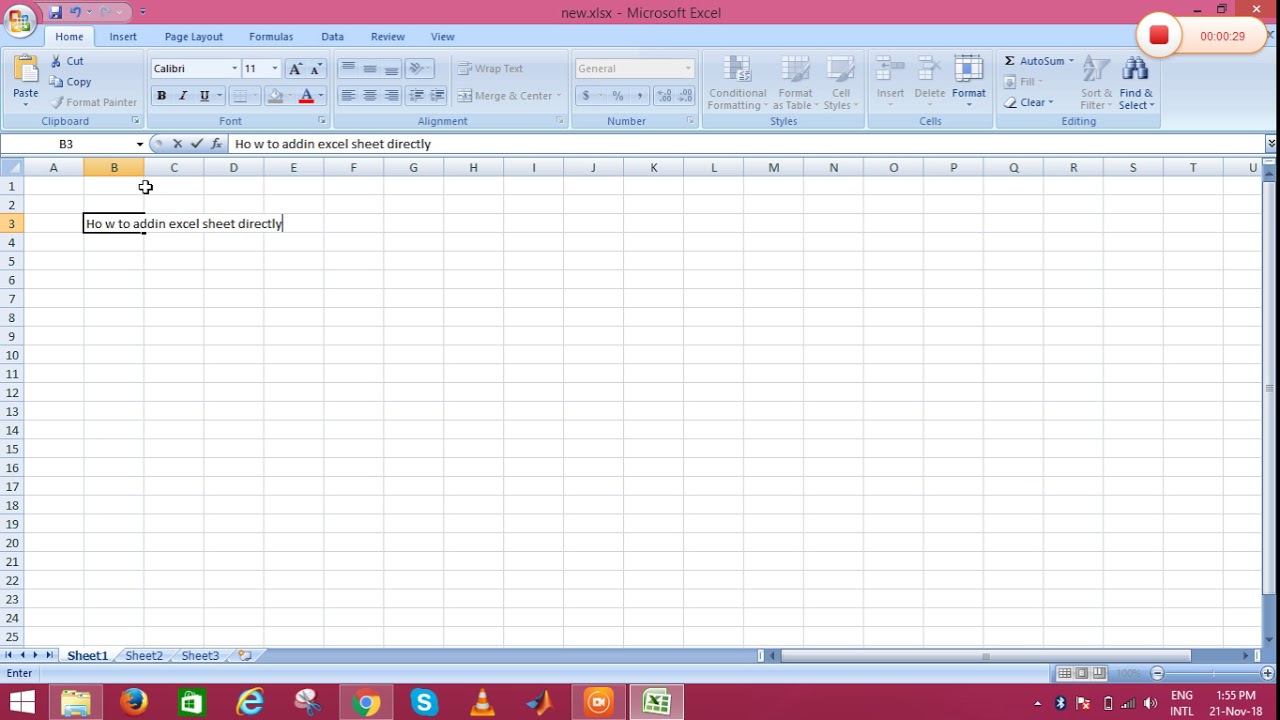The height and width of the screenshot is (720, 1280).
Task: Decrease font size with Shrink Font
Action: [316, 68]
